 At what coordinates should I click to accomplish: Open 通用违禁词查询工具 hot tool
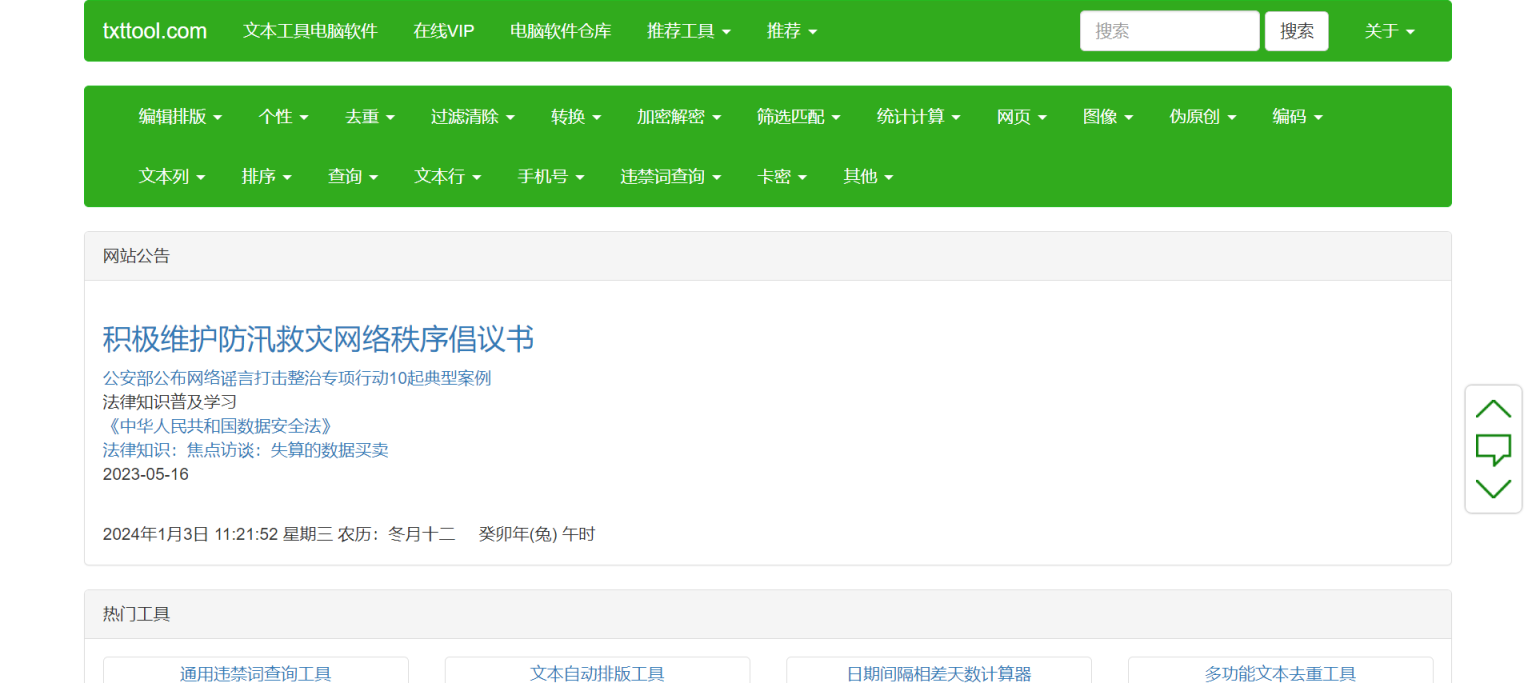click(255, 673)
